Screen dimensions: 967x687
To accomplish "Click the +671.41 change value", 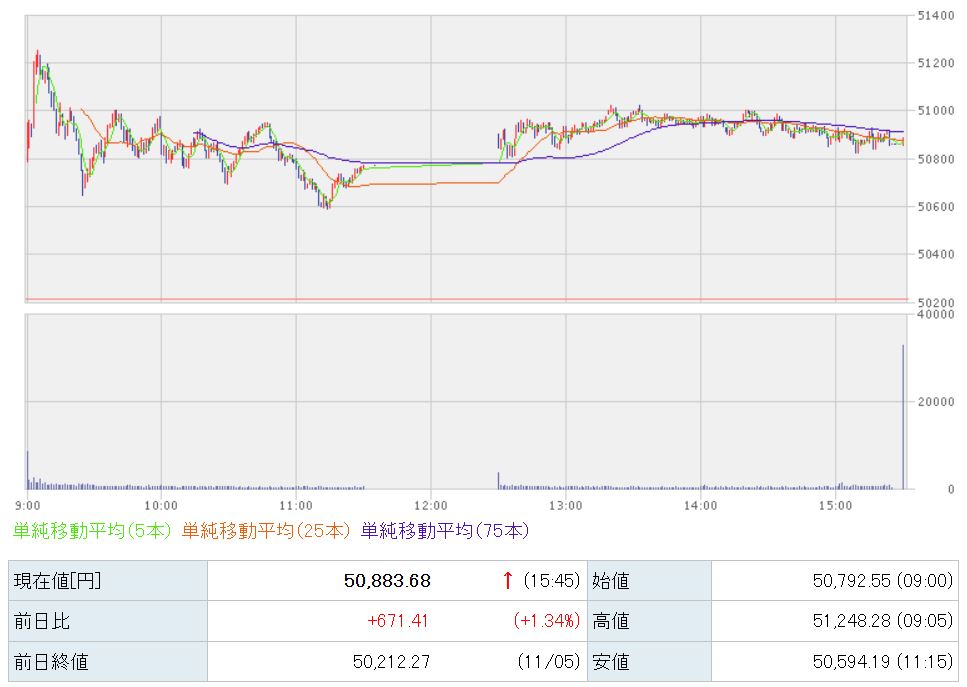I will click(398, 621).
